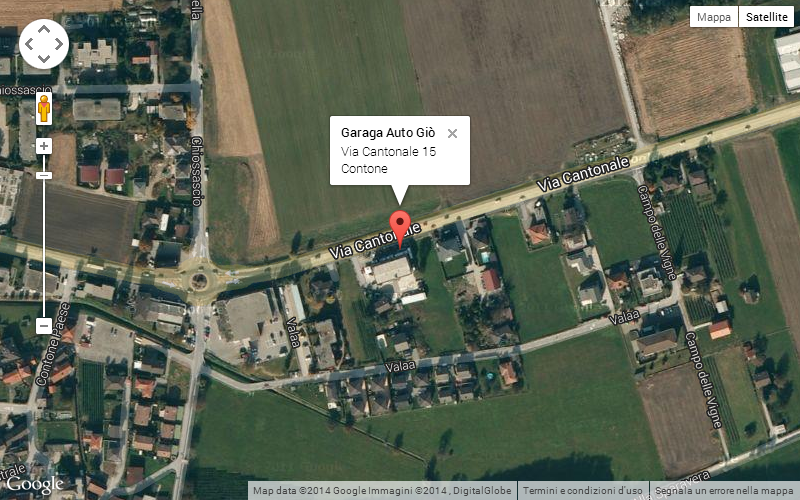The height and width of the screenshot is (500, 800).
Task: Pan the map left with arrow control
Action: (x=29, y=44)
